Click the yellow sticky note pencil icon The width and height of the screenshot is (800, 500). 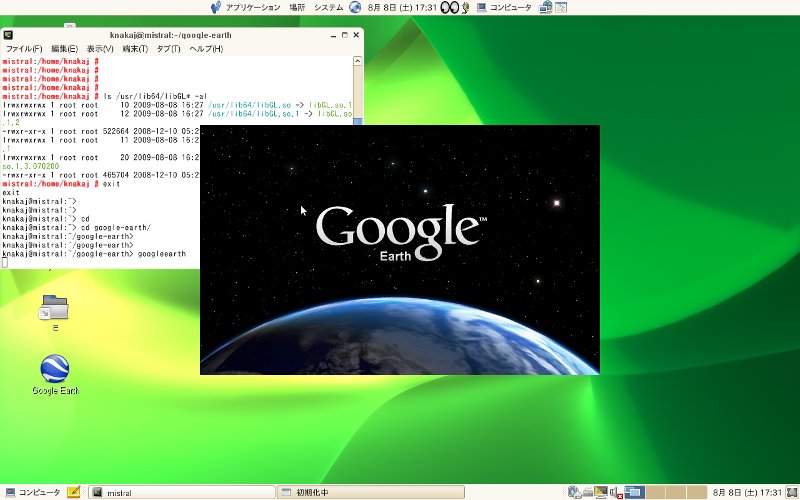coord(73,492)
